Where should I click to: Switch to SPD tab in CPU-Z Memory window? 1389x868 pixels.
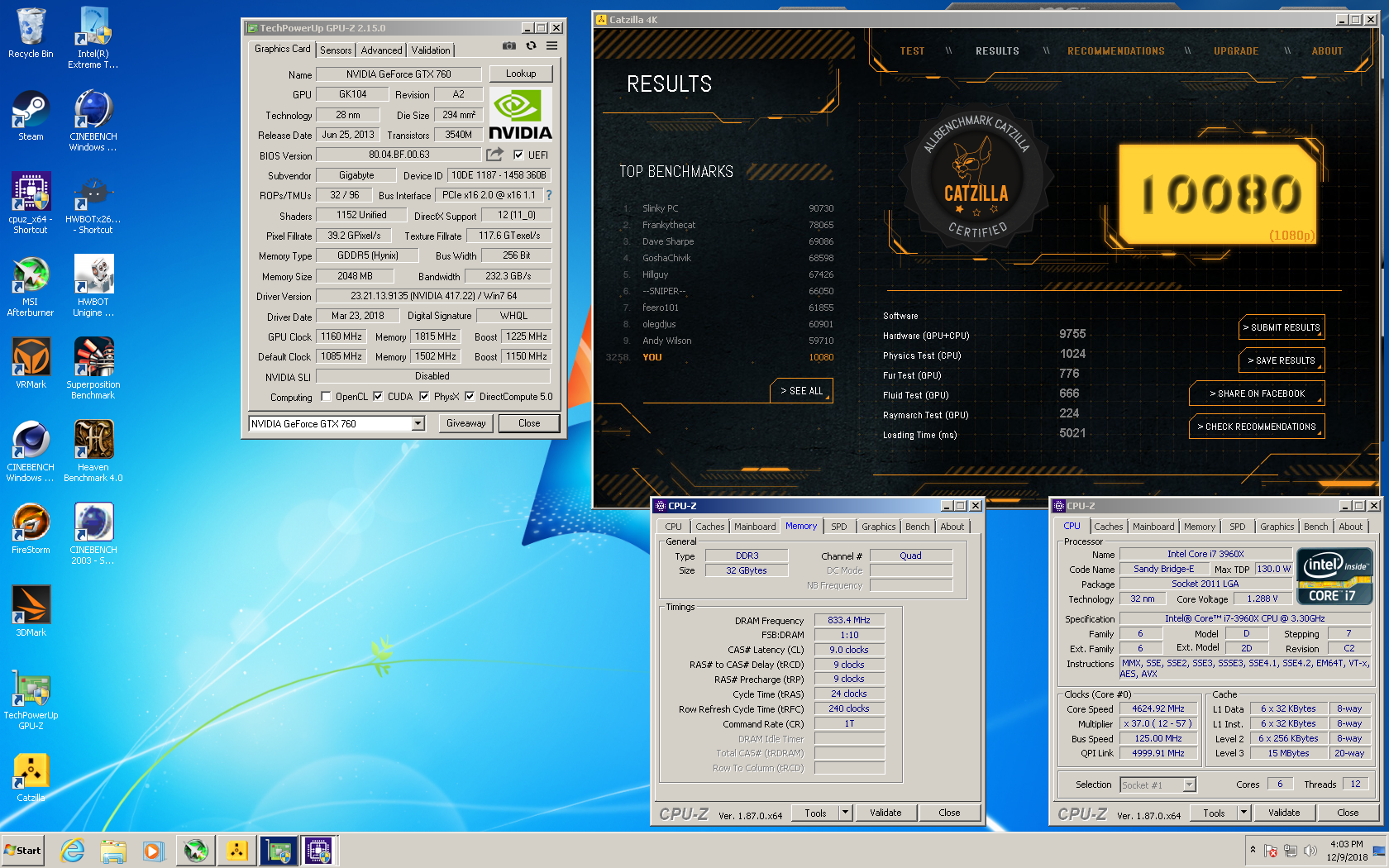pos(838,527)
